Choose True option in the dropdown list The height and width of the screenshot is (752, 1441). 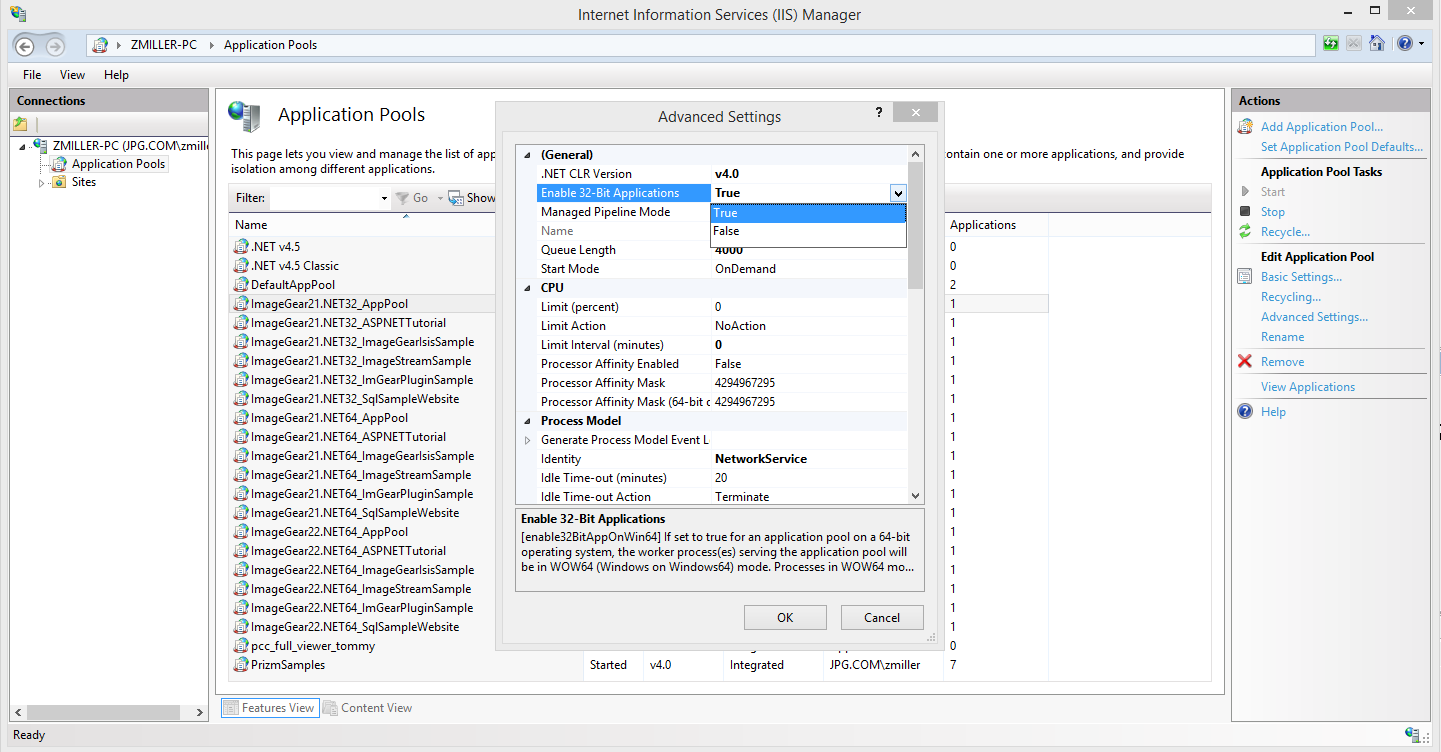coord(726,213)
